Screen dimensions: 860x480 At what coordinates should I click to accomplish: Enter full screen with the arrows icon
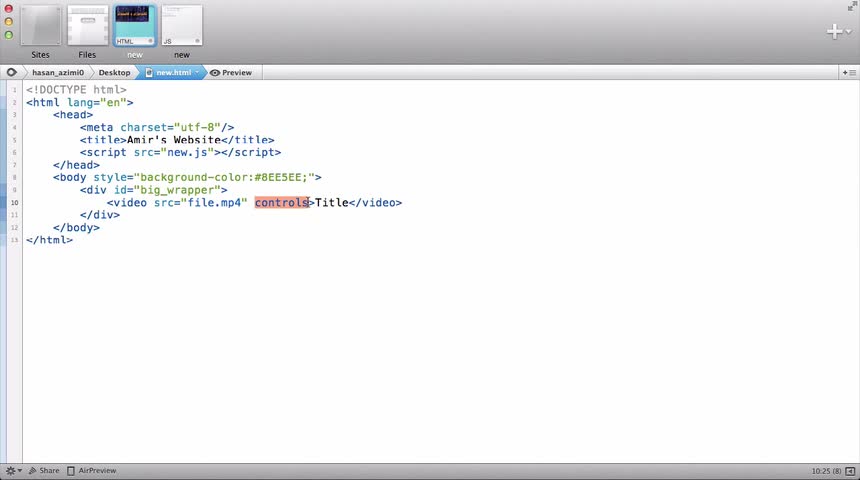852,6
